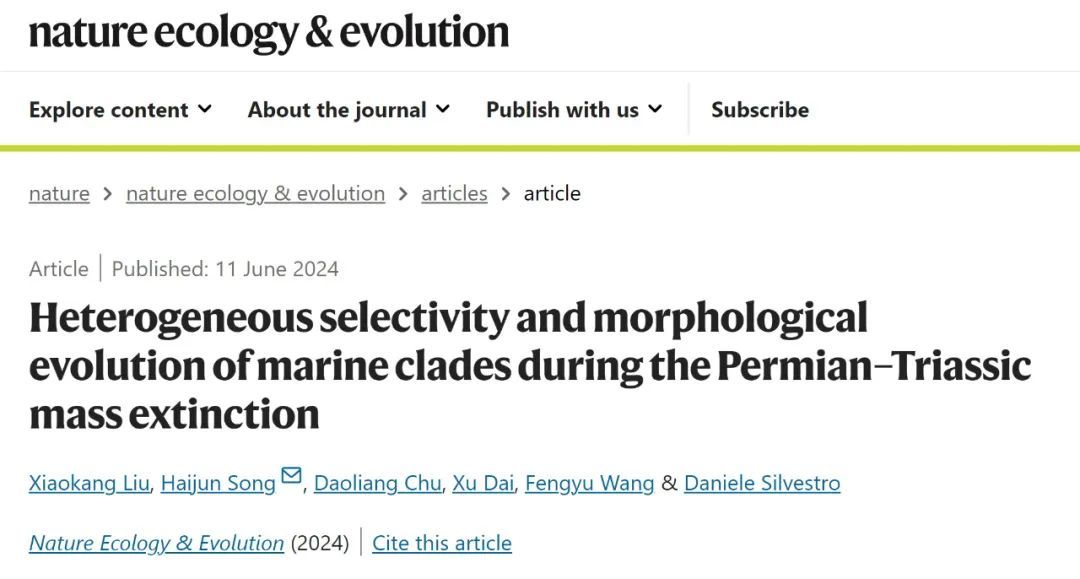Open the articles breadcrumb link
Screen dimensions: 1080x579
tap(455, 193)
